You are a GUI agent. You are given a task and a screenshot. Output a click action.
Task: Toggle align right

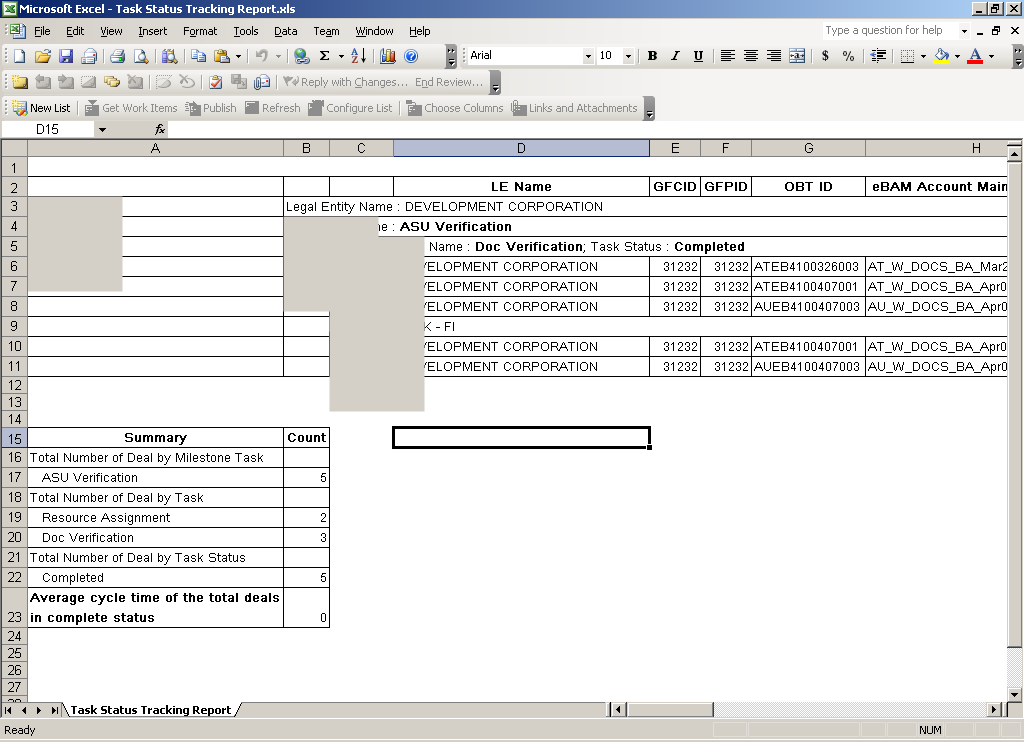[774, 56]
